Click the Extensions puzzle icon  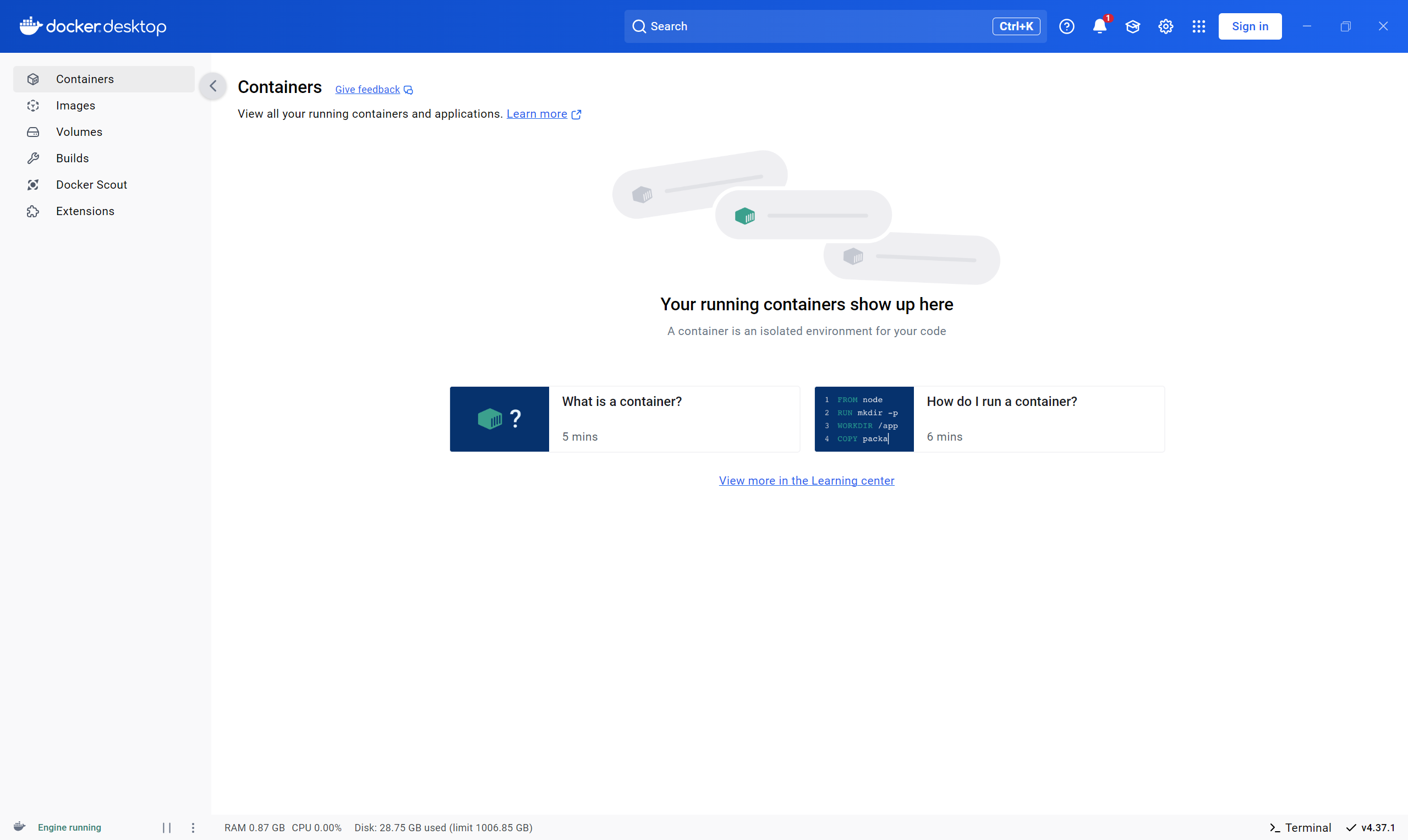pos(34,211)
